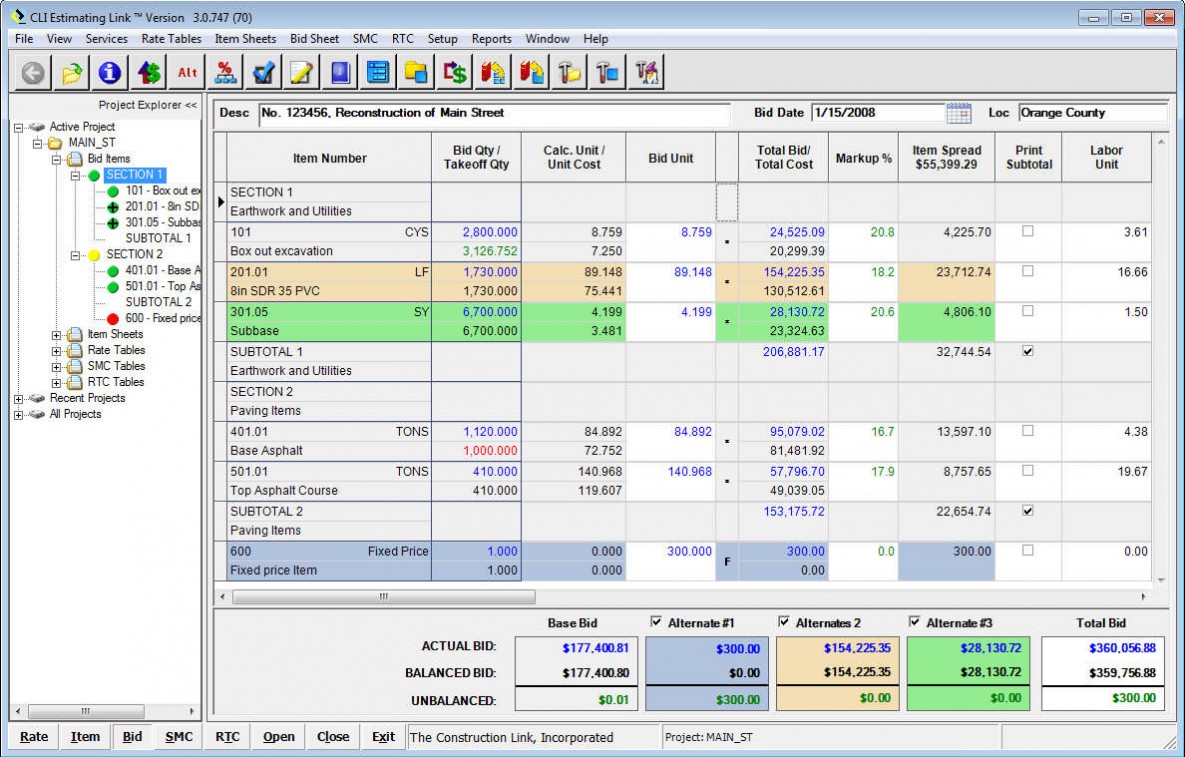Collapse the Project Explorer << header

tap(147, 105)
